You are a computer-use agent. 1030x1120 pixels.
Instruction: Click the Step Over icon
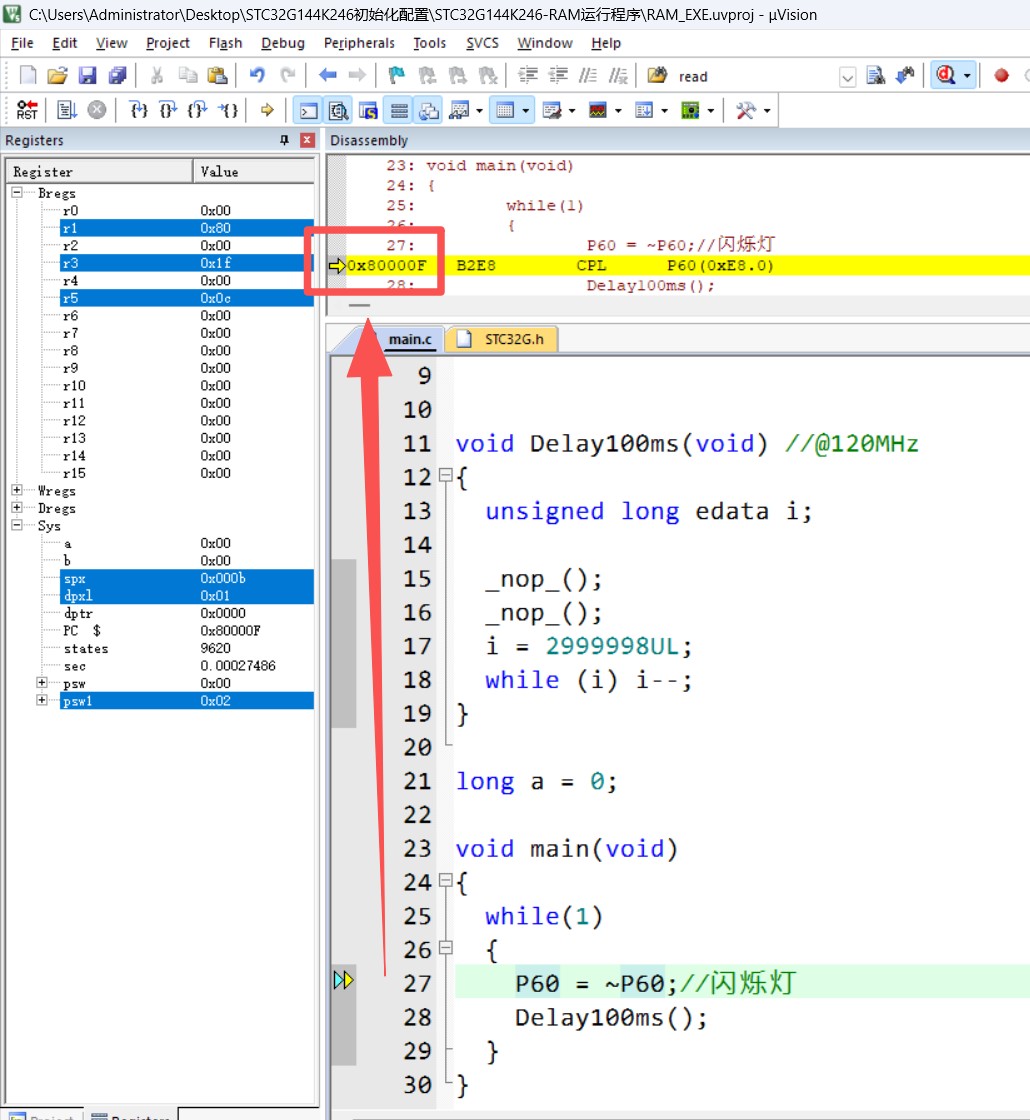pos(169,110)
